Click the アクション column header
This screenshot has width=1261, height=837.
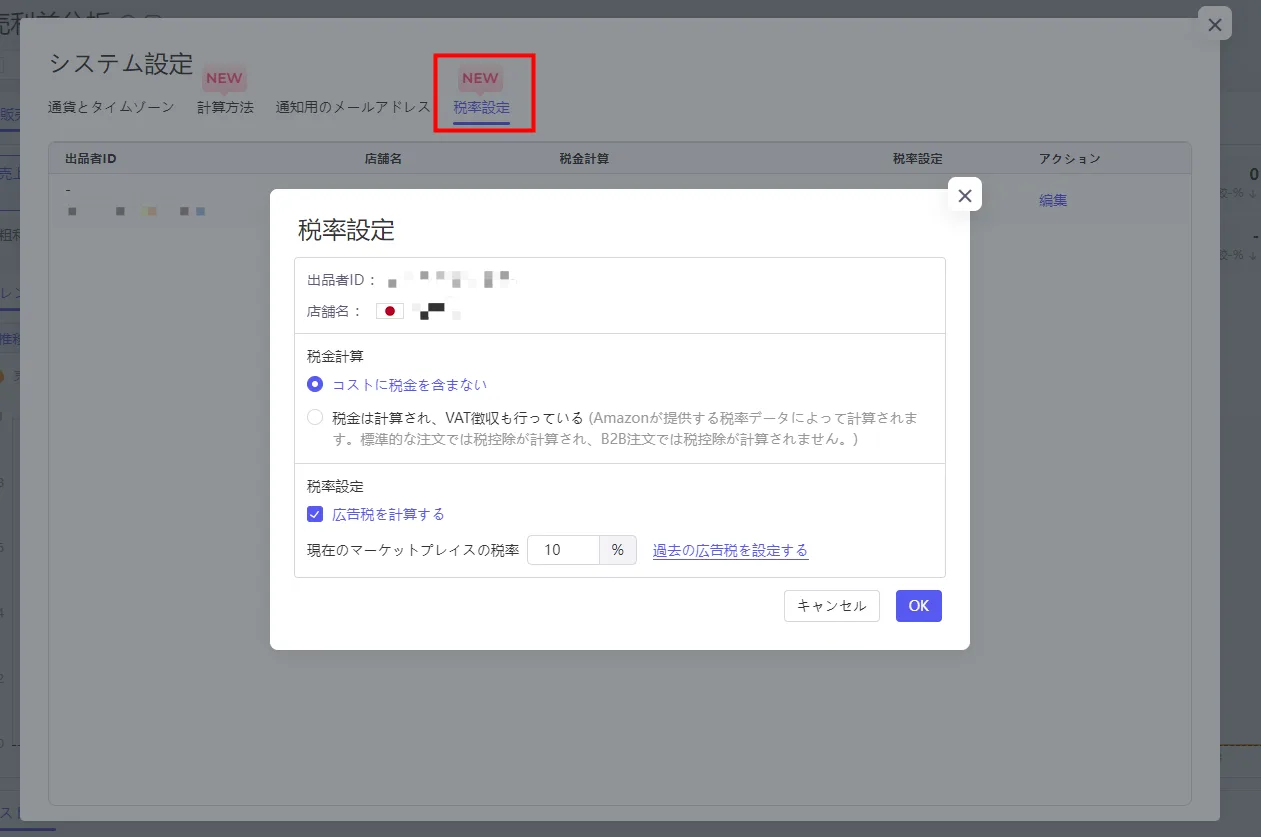point(1069,159)
